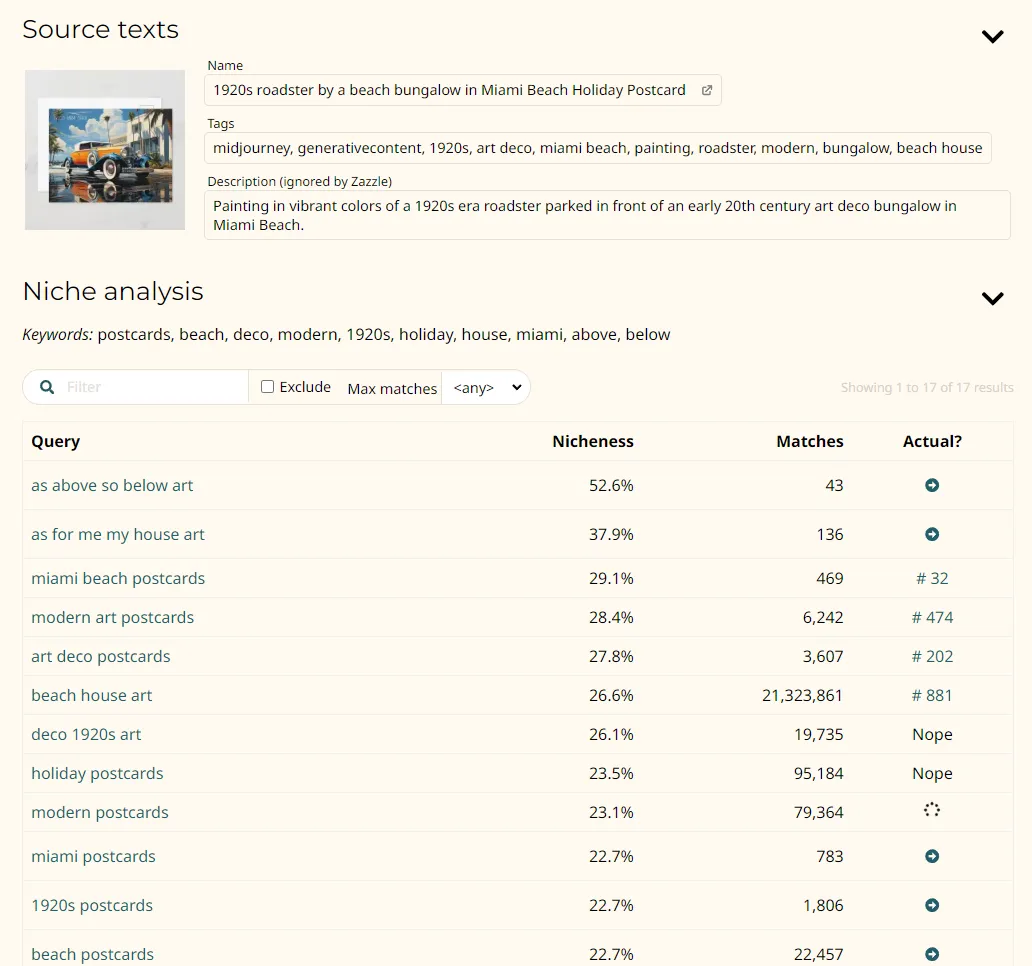
Task: Toggle the Exclude checkbox
Action: point(267,387)
